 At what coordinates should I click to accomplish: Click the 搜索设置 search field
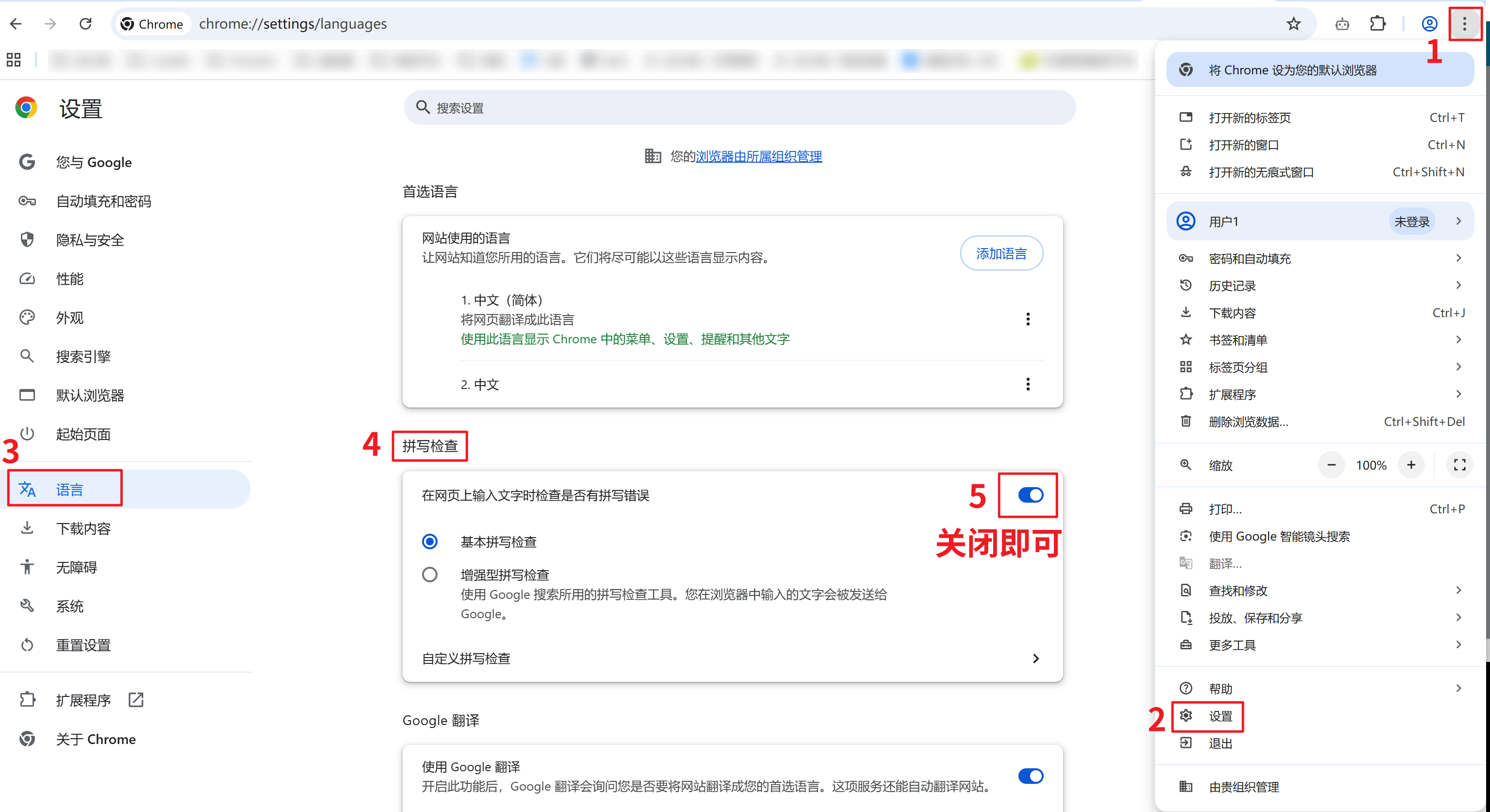[739, 108]
